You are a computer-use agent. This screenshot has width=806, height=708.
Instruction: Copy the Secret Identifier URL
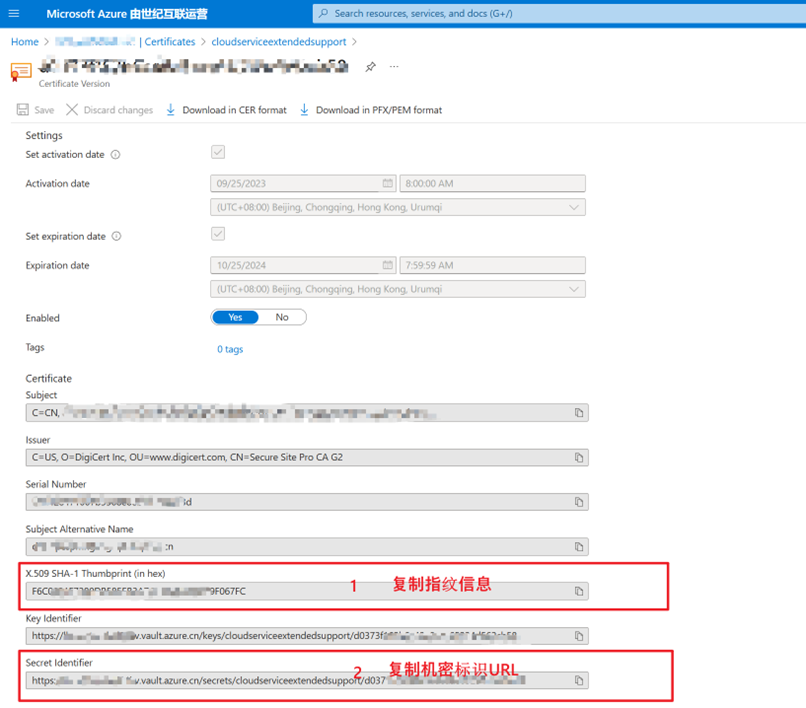click(x=579, y=681)
